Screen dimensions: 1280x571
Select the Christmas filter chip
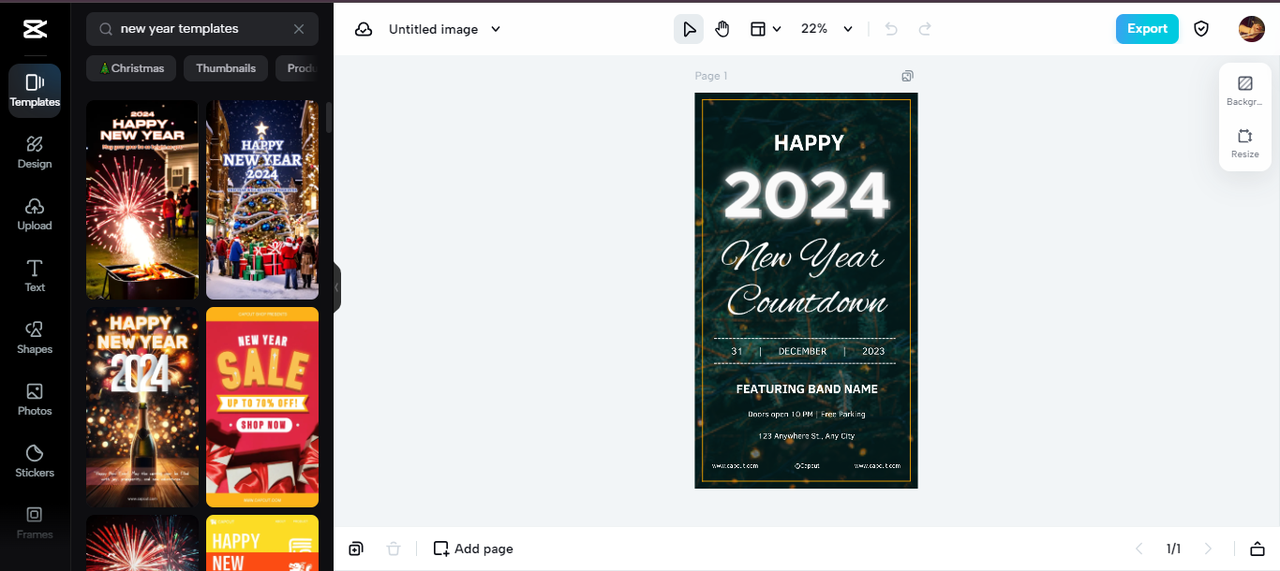[132, 68]
